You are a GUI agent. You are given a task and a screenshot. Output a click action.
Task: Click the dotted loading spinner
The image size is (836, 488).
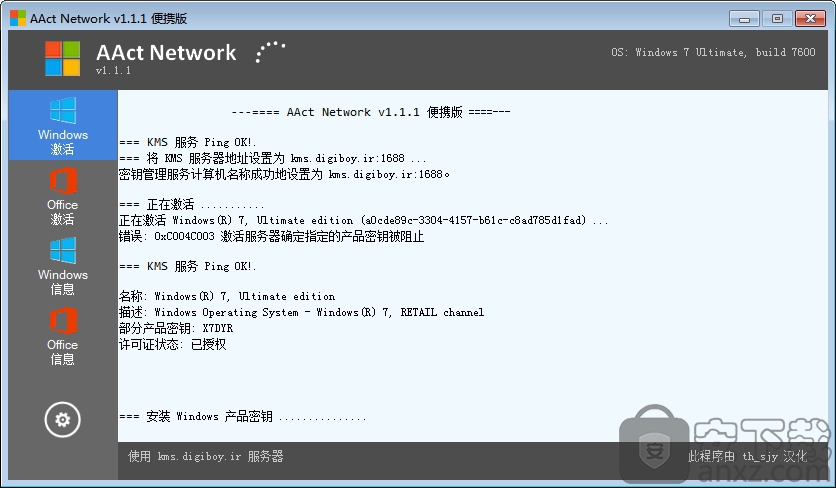point(270,52)
